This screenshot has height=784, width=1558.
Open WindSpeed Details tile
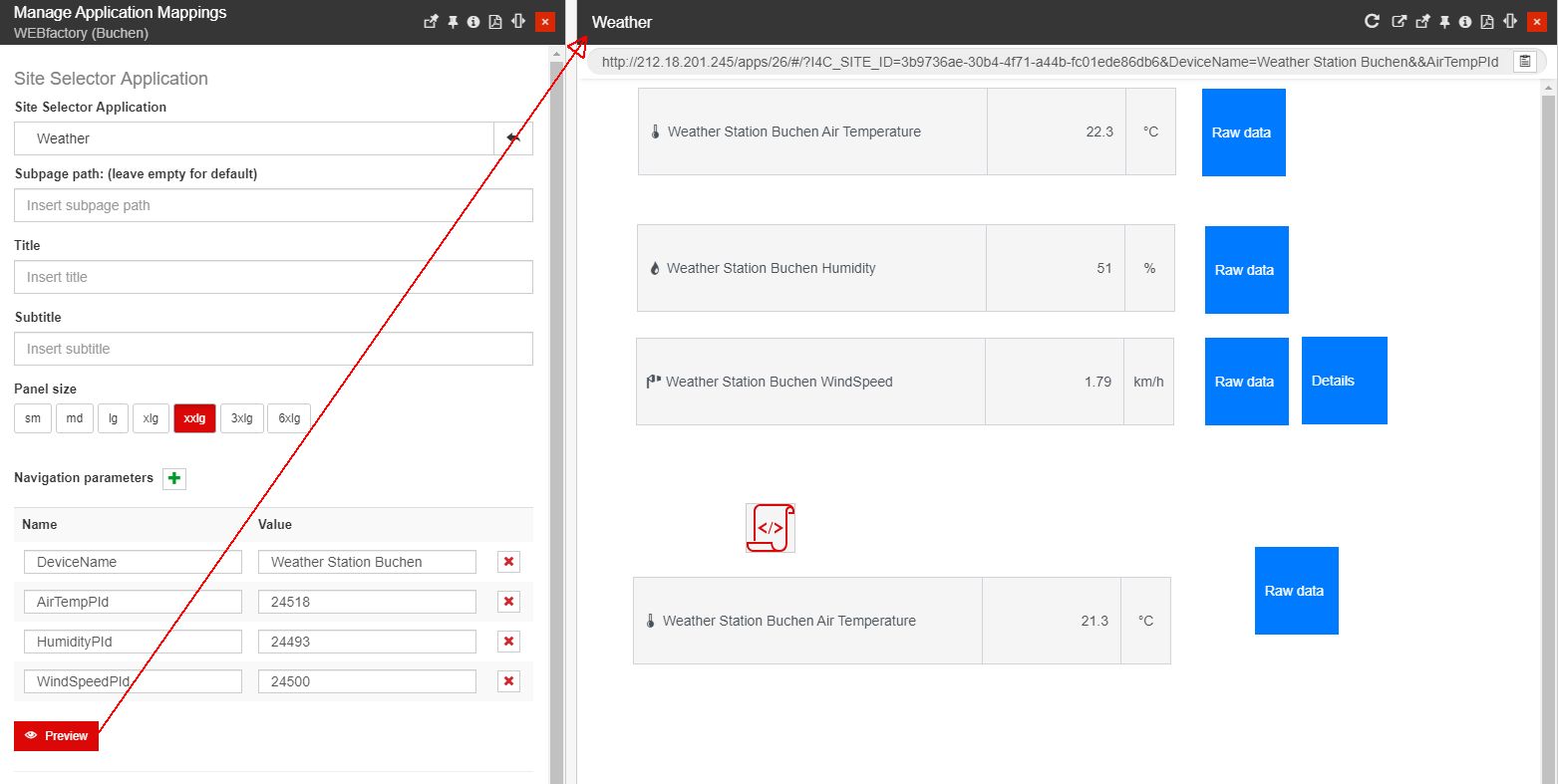(1344, 381)
